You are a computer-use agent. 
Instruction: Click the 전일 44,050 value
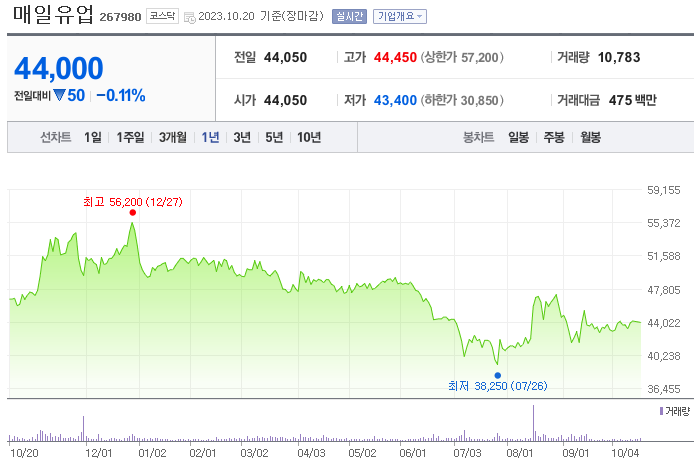click(x=285, y=58)
